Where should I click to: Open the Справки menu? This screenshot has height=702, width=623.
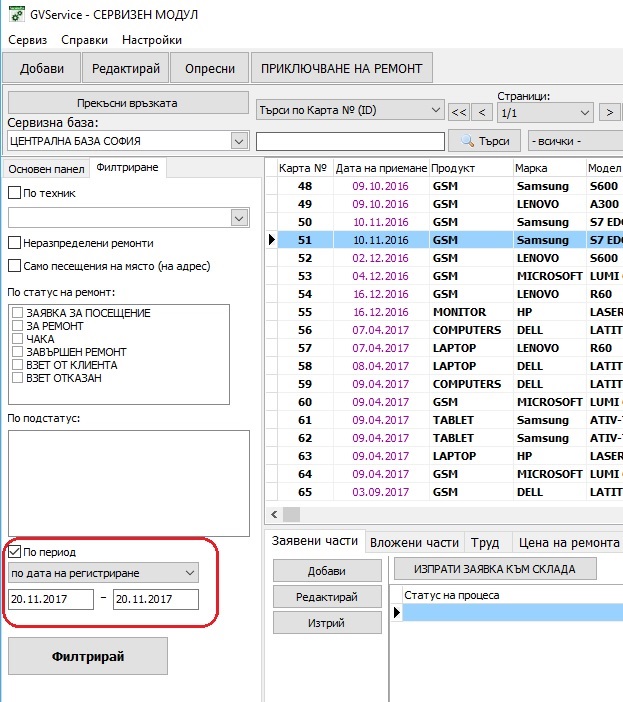click(84, 40)
